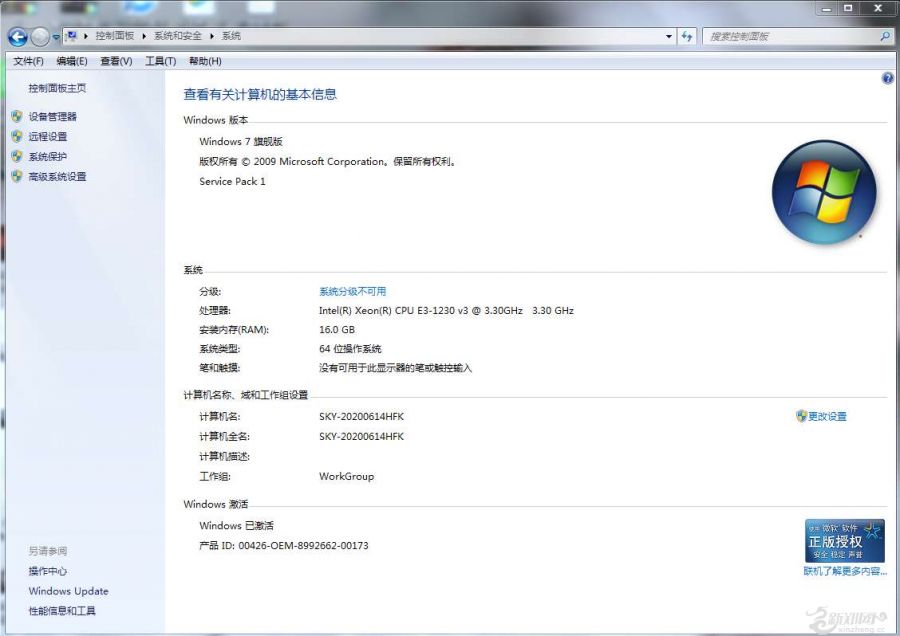Click 更改设置 to change computer name
This screenshot has width=900, height=636.
click(827, 416)
